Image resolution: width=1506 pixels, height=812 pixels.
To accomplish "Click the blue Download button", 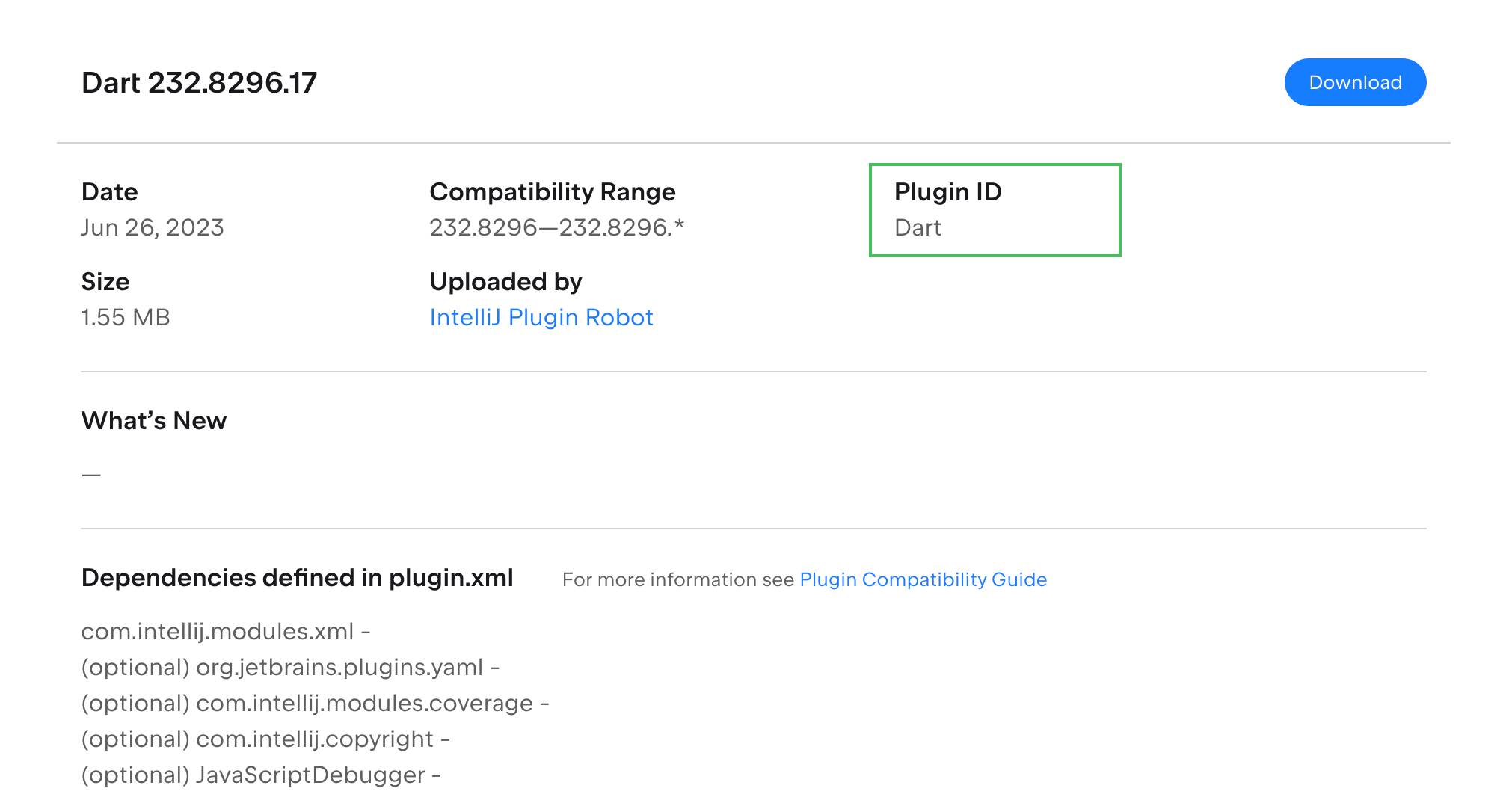I will [1355, 82].
